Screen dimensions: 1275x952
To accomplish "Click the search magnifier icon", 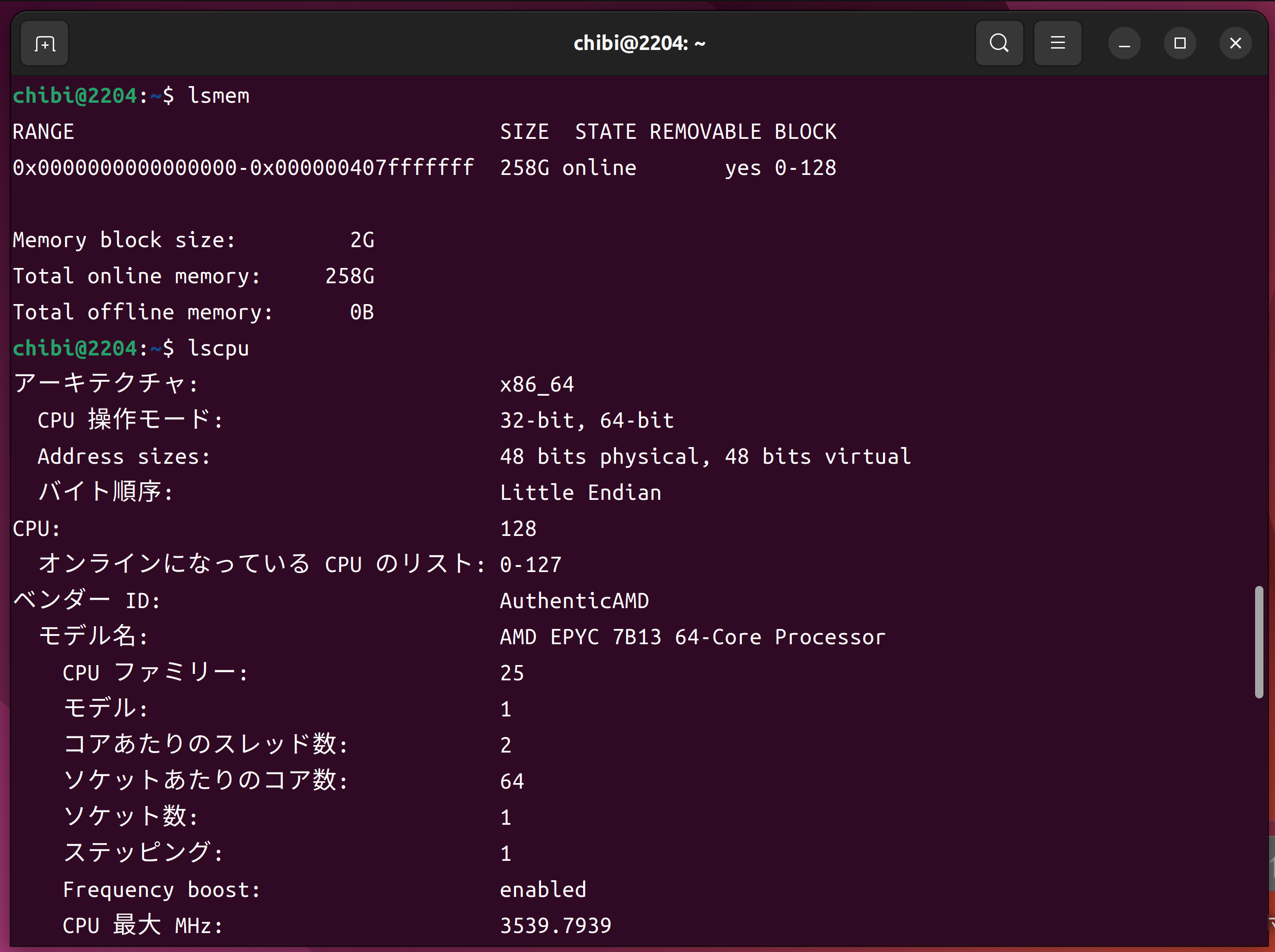I will [999, 43].
